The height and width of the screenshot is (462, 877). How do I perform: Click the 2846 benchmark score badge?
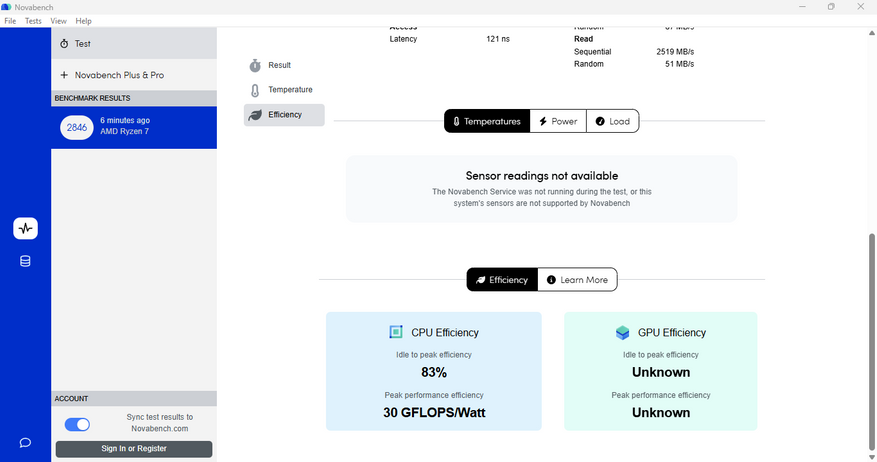pos(77,127)
